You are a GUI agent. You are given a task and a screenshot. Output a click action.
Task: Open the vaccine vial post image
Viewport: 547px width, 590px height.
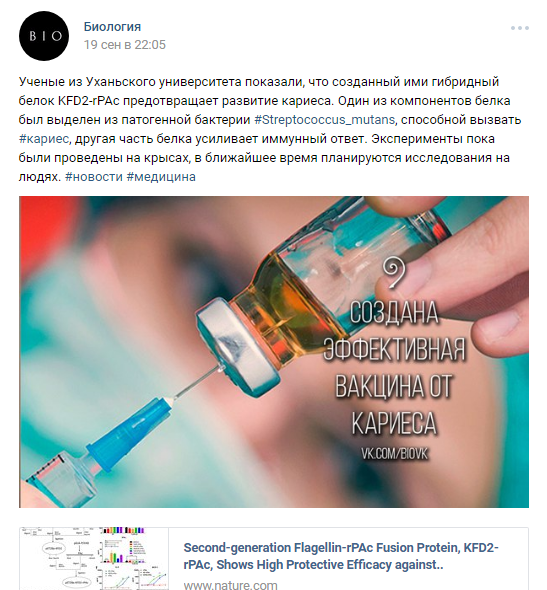[x=274, y=352]
